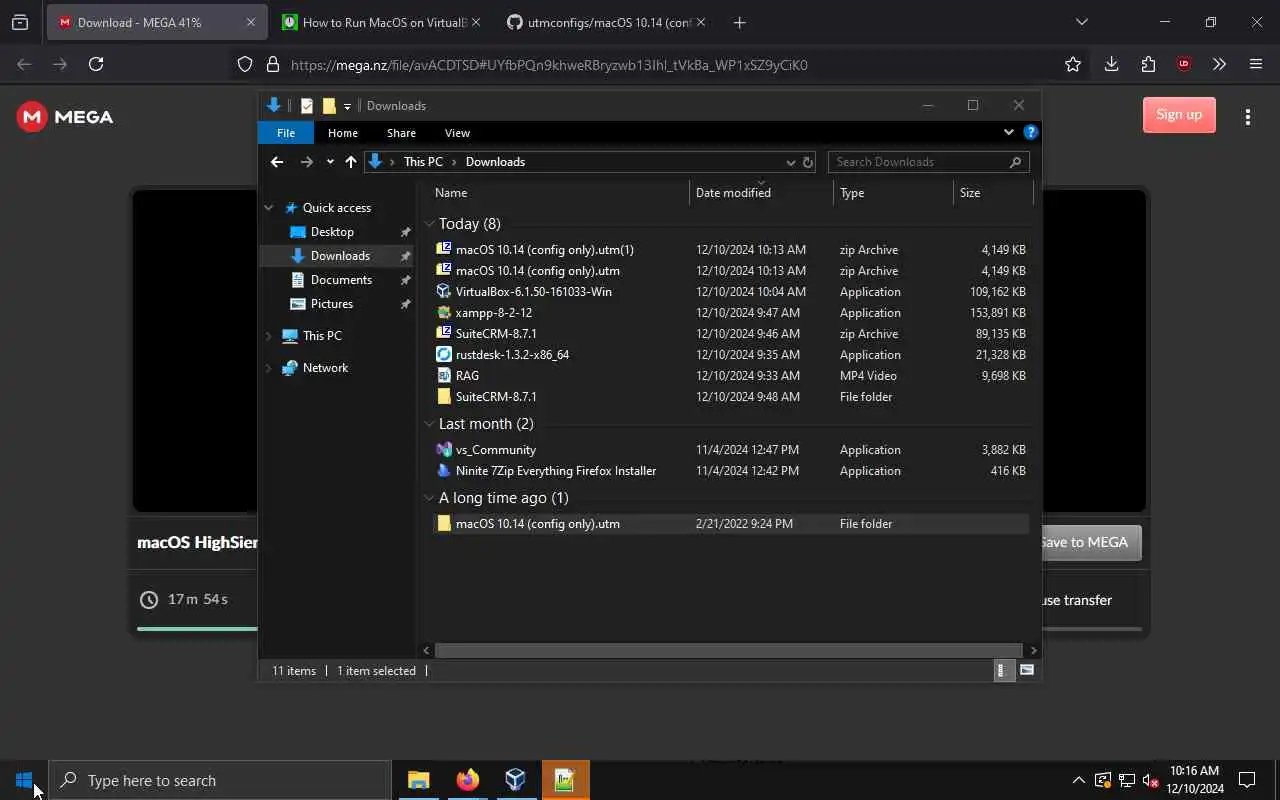
Task: Open File Explorer from the taskbar
Action: coord(418,780)
